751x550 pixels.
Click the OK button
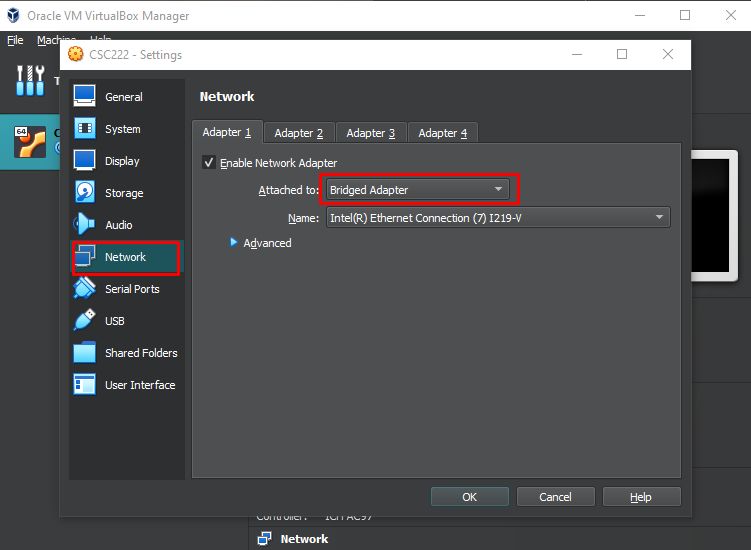click(469, 497)
